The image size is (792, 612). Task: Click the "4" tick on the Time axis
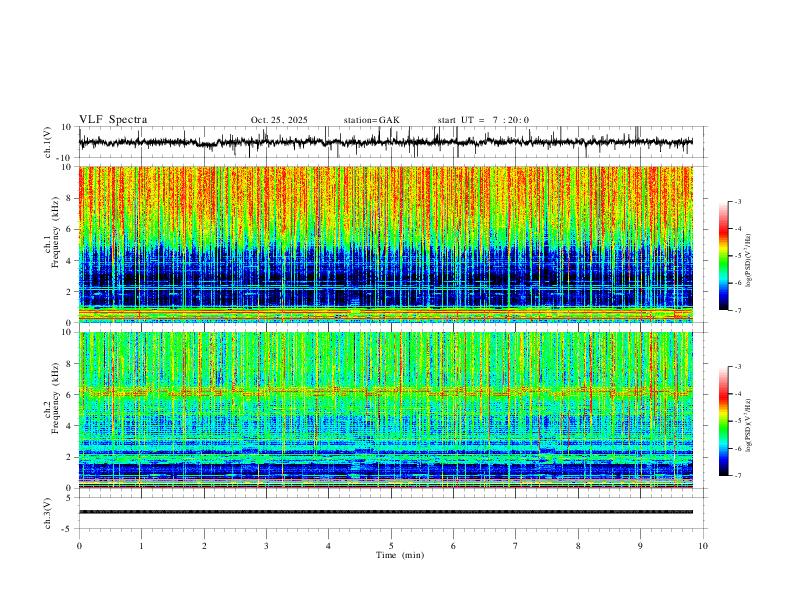[328, 546]
